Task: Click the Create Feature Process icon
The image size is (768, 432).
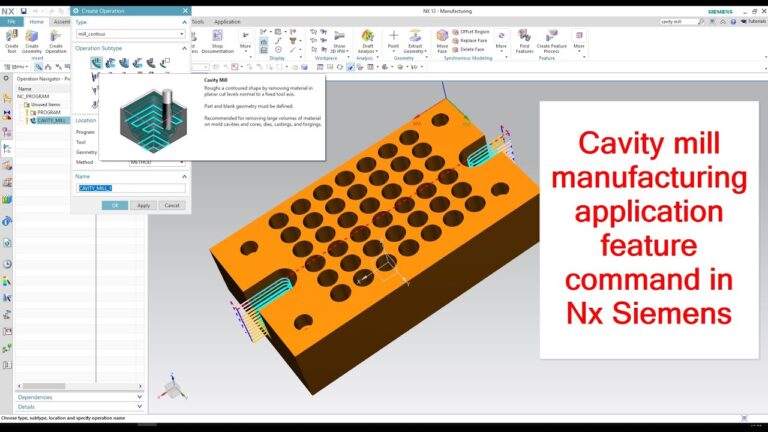Action: (x=552, y=41)
